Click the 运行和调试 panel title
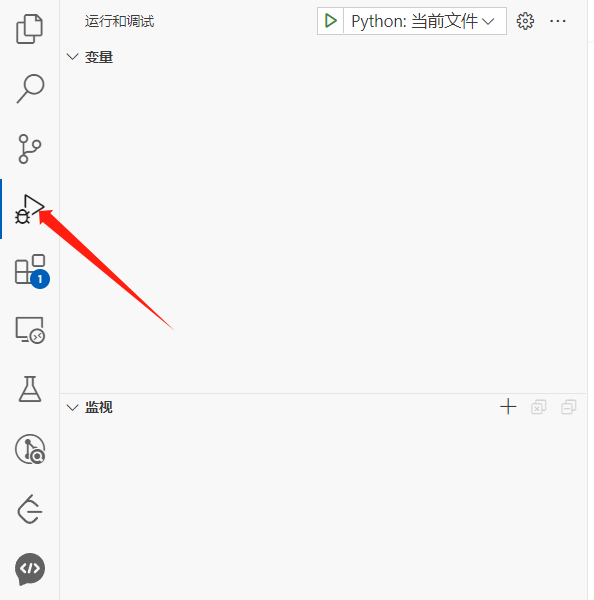 point(119,21)
